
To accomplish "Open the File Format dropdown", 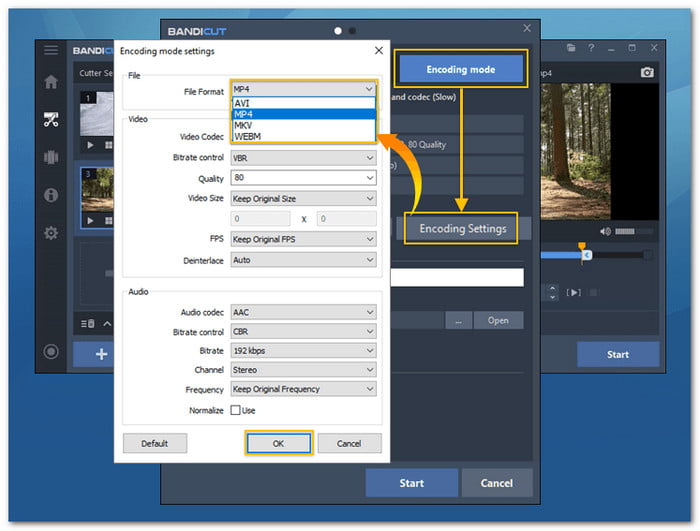I will point(304,89).
